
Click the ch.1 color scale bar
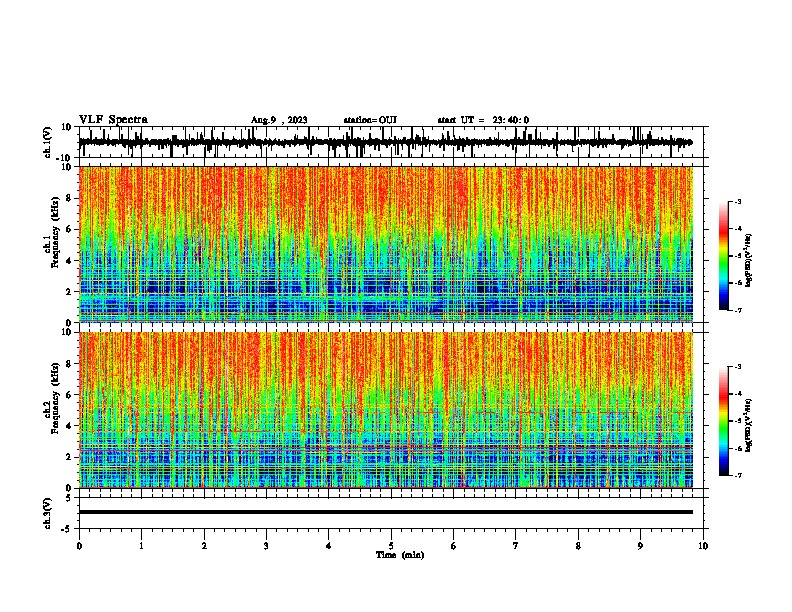pos(723,256)
